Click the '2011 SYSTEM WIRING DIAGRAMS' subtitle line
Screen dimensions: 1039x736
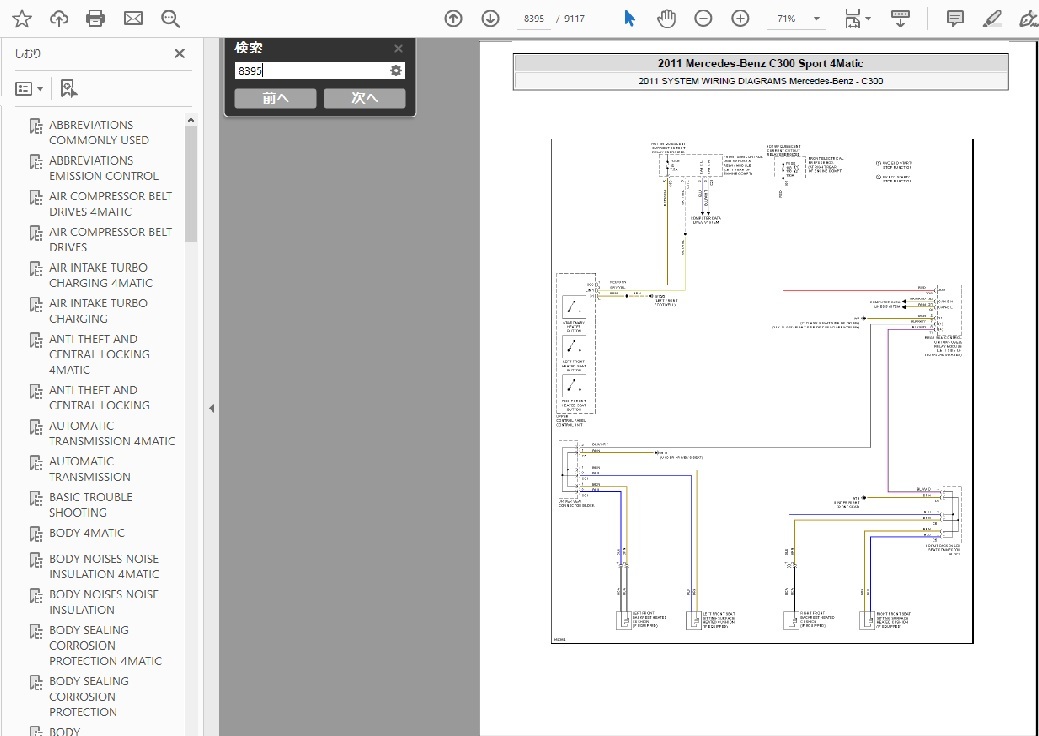(760, 81)
